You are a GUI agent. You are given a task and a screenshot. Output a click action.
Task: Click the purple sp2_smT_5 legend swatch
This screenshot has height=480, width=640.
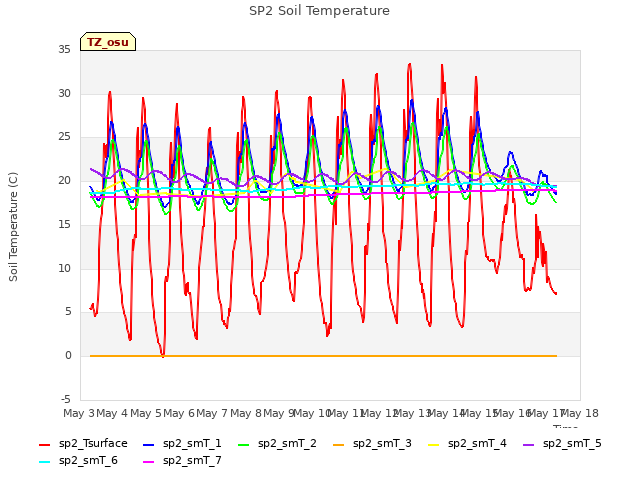point(529,444)
